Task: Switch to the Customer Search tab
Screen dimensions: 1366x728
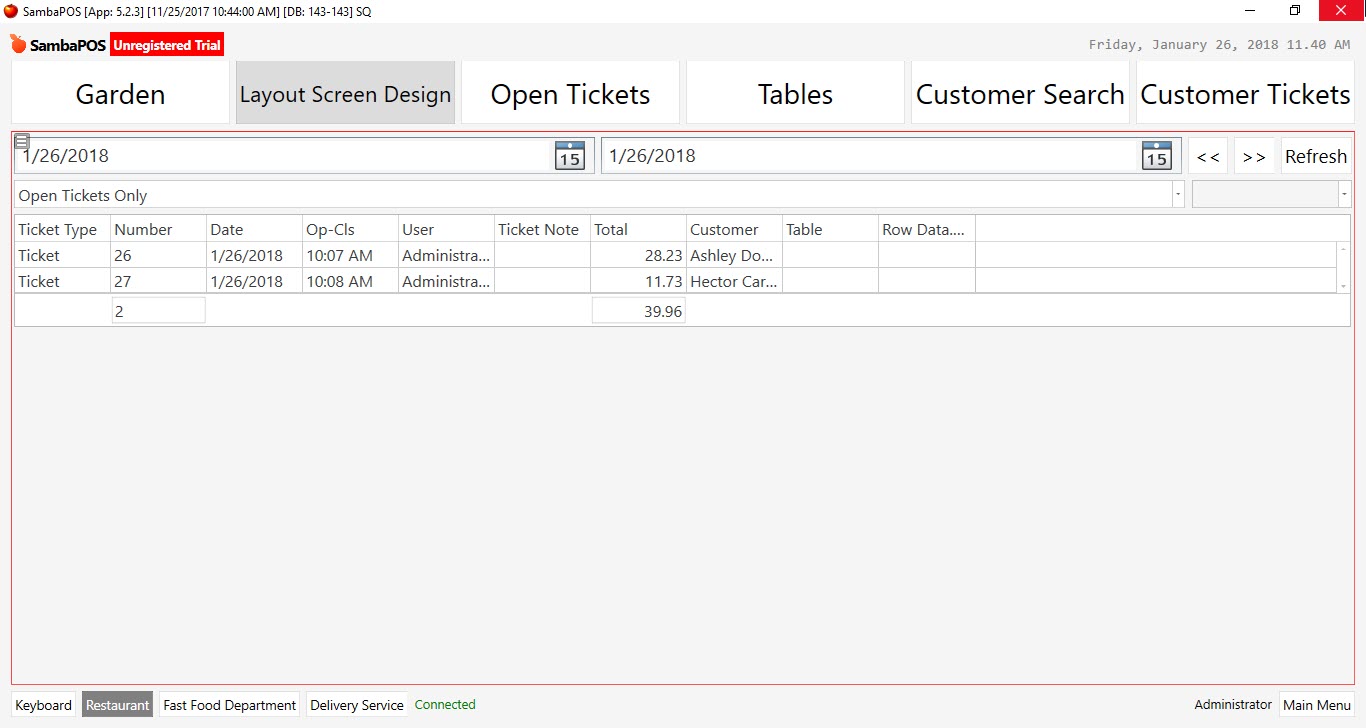Action: [x=1019, y=93]
